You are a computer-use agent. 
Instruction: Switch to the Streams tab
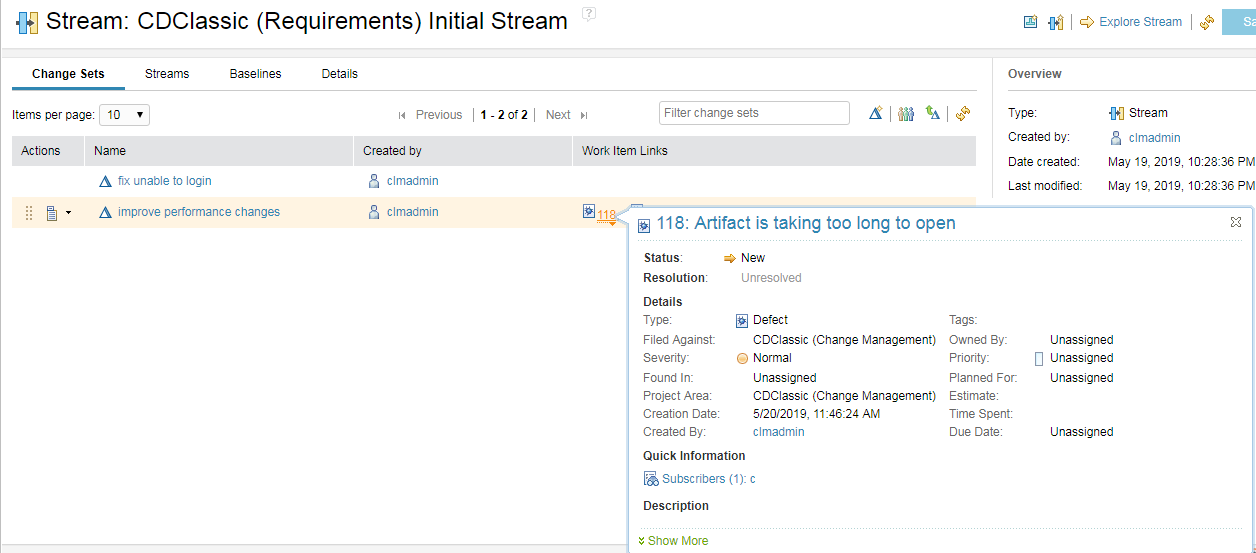tap(167, 74)
